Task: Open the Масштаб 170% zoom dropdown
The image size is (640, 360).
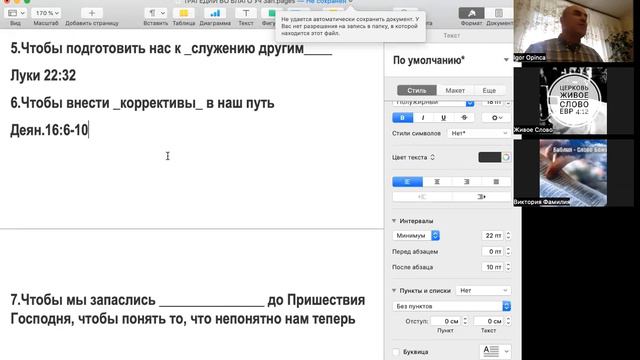Action: coord(46,13)
